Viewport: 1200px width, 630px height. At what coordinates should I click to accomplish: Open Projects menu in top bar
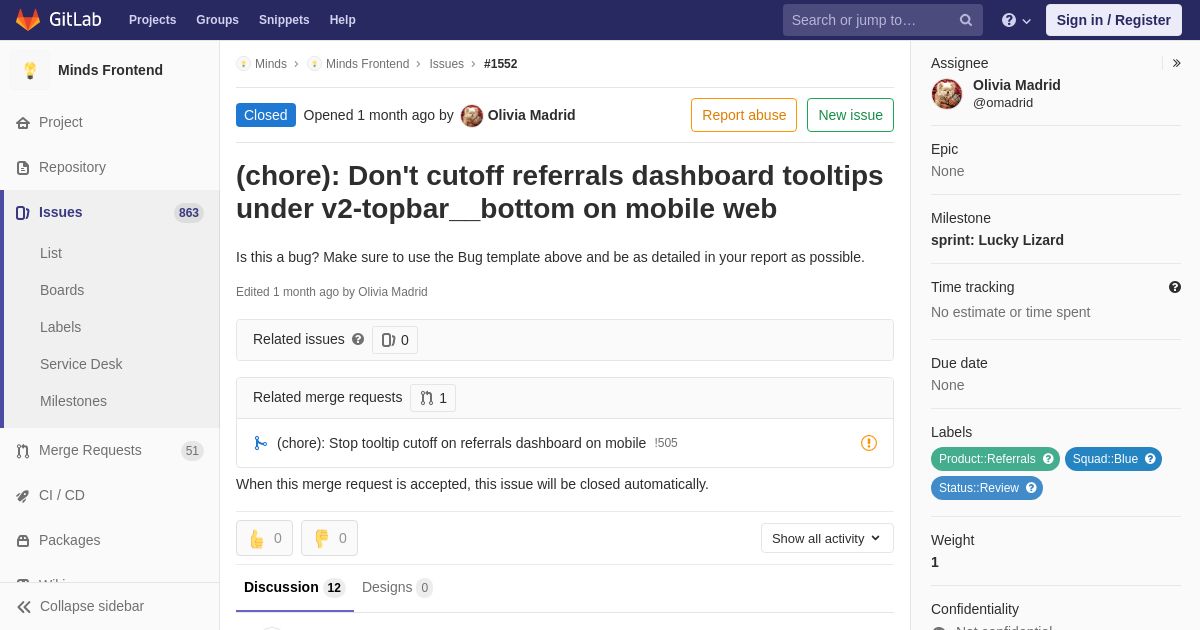(x=152, y=20)
